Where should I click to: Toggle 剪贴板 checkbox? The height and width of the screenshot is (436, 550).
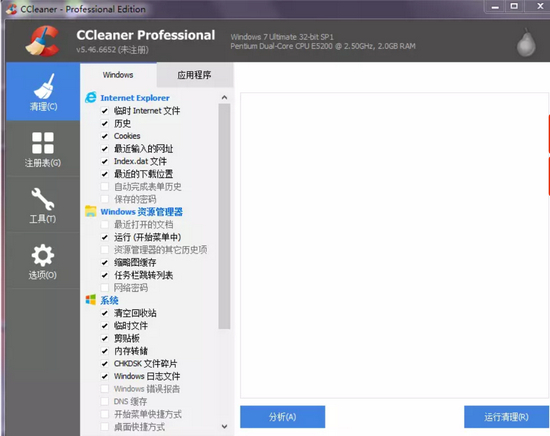[105, 338]
